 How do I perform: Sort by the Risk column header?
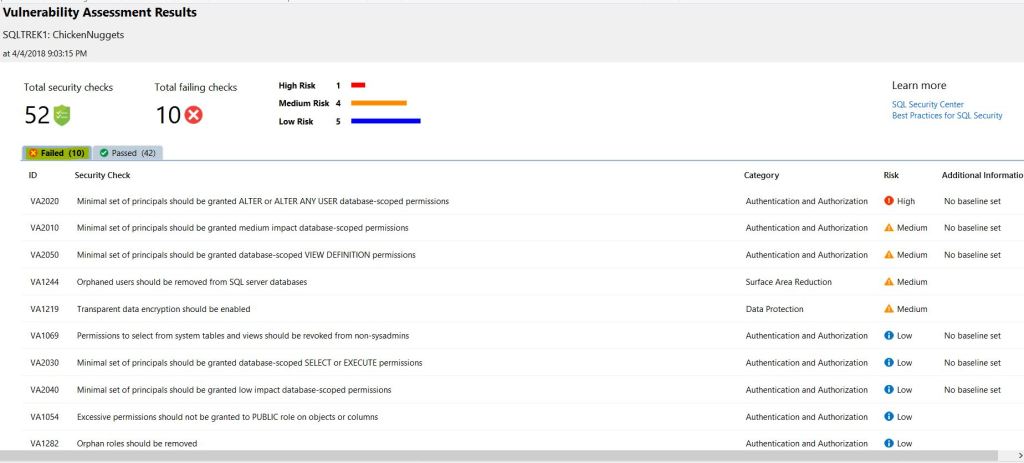tap(891, 176)
